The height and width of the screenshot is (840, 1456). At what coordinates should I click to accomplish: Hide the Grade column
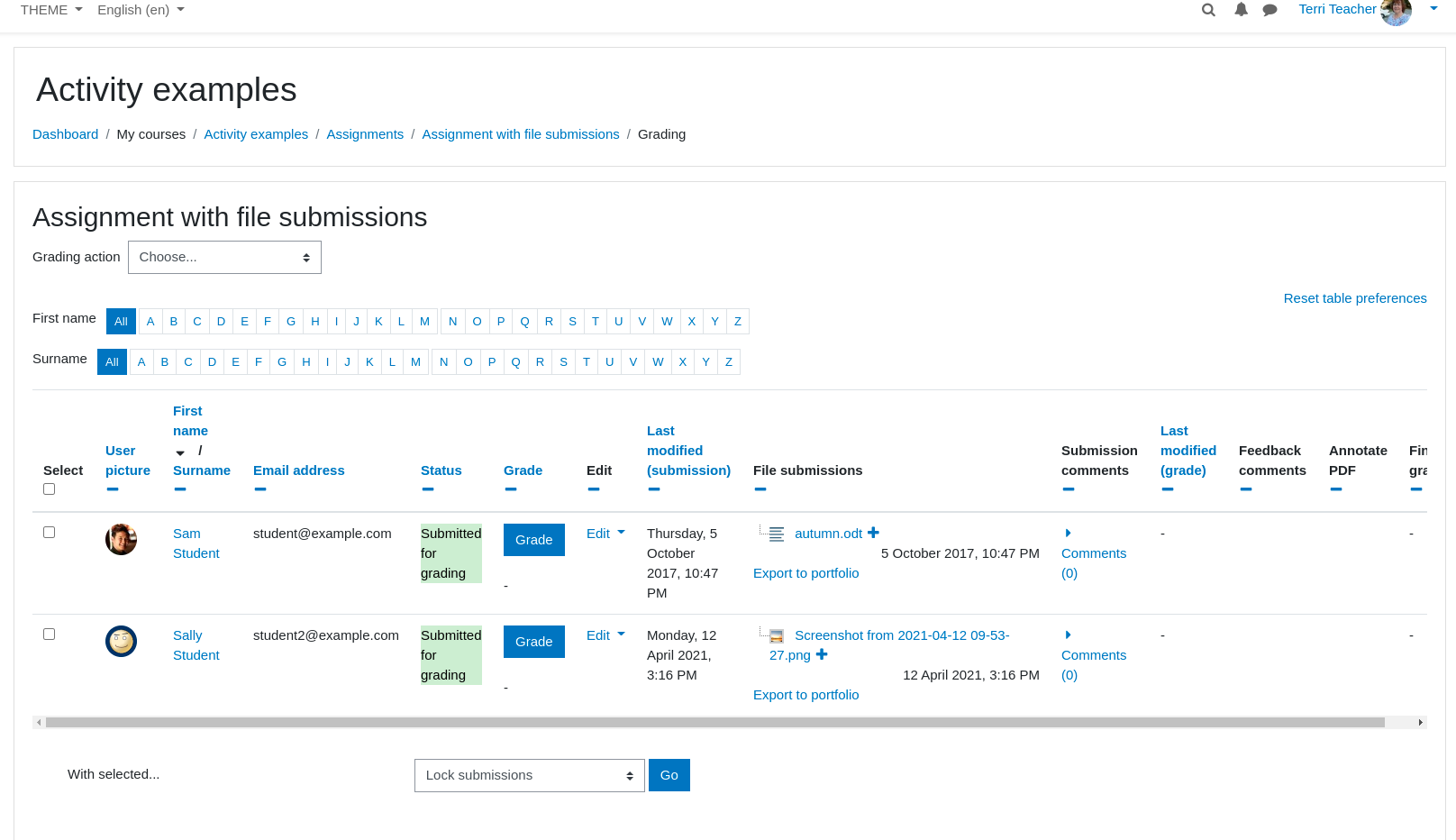point(511,489)
